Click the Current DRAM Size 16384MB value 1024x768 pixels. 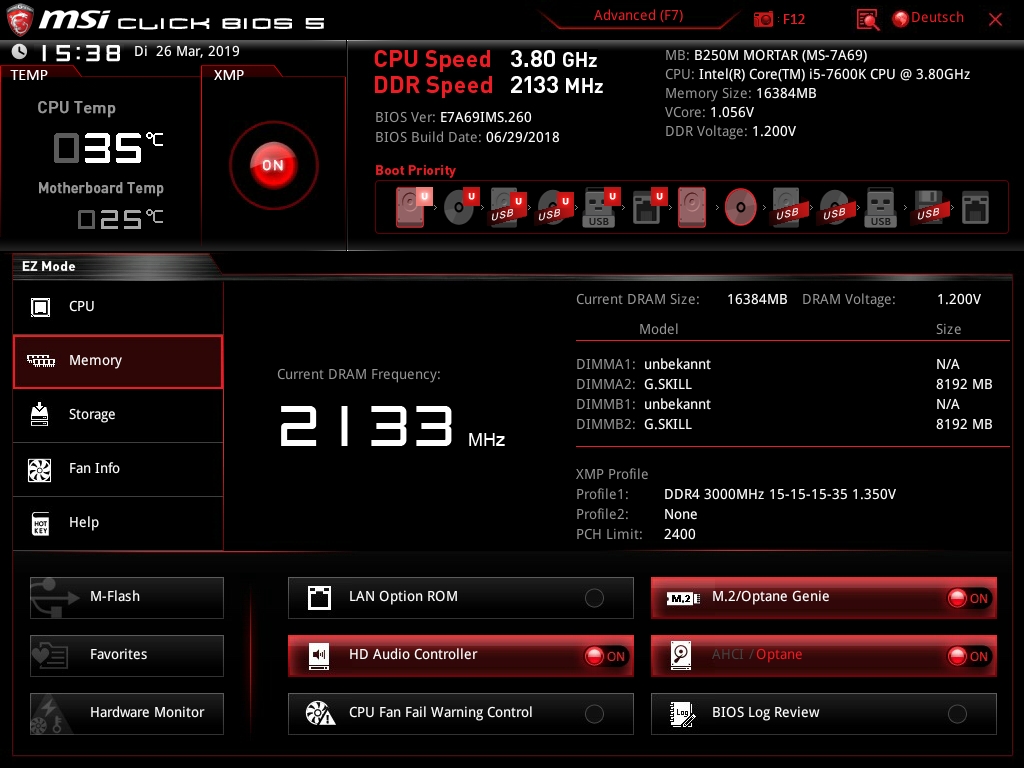(757, 299)
